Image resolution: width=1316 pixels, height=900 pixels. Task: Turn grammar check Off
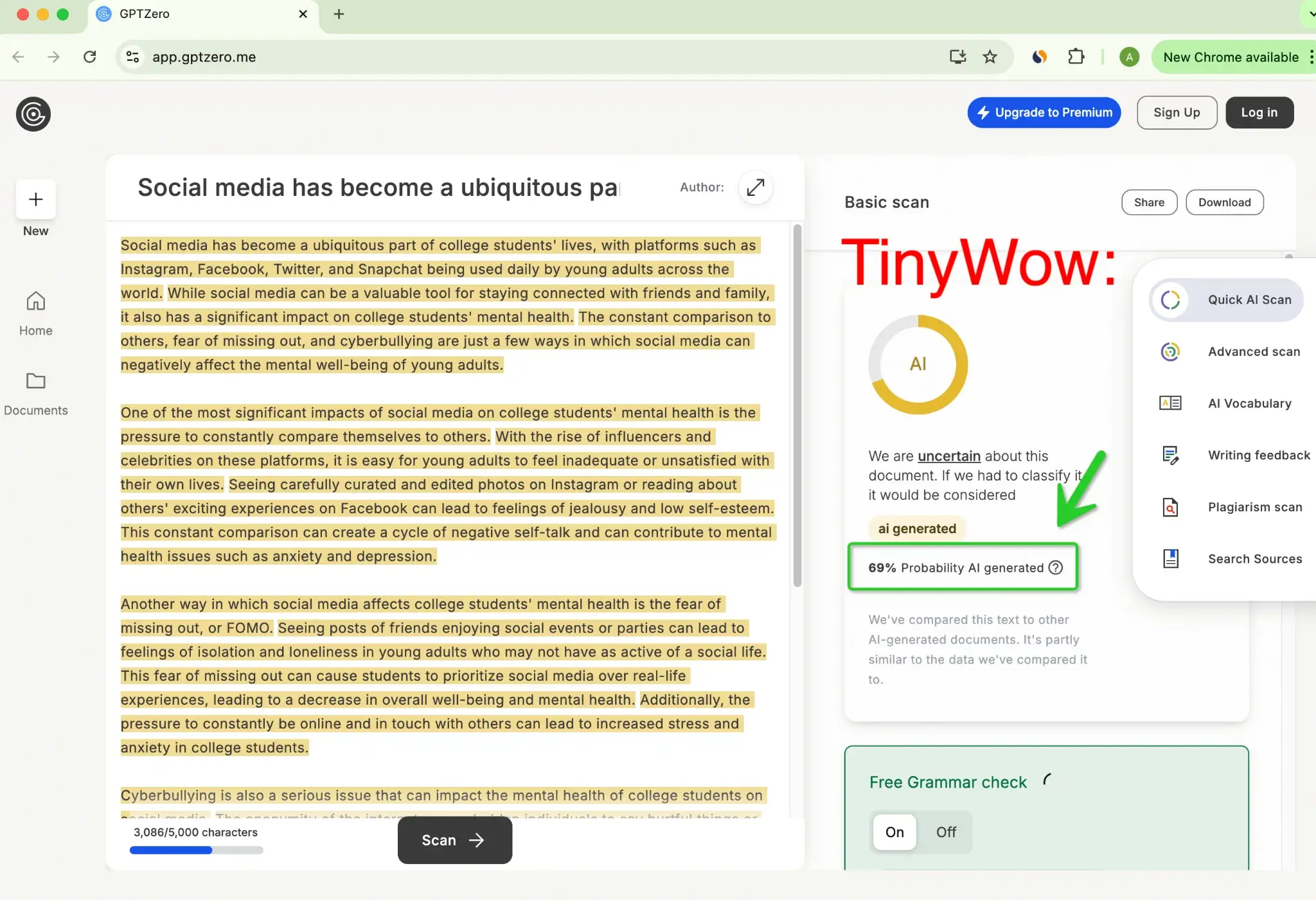[946, 832]
